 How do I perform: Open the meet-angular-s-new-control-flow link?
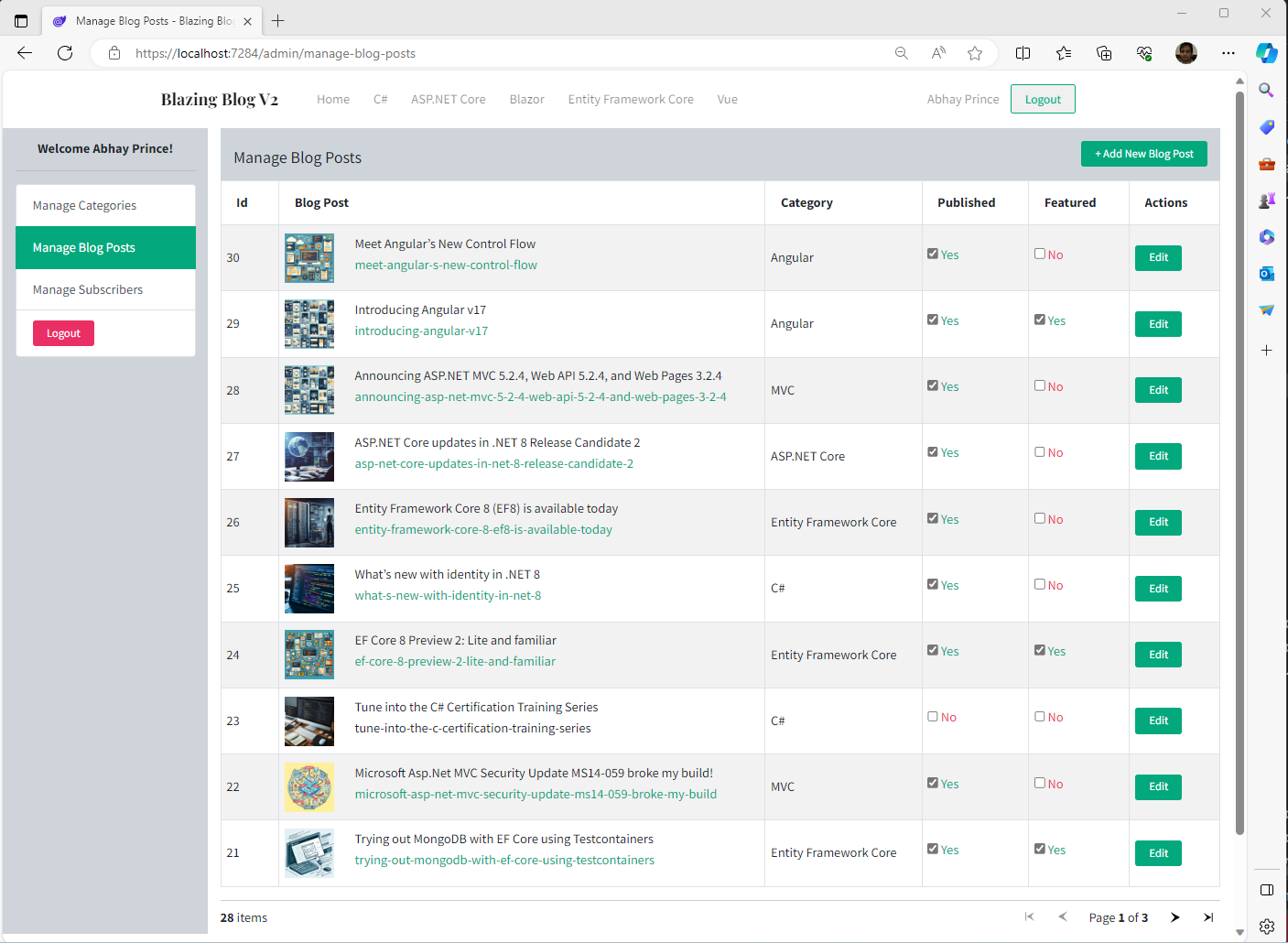[x=446, y=266]
